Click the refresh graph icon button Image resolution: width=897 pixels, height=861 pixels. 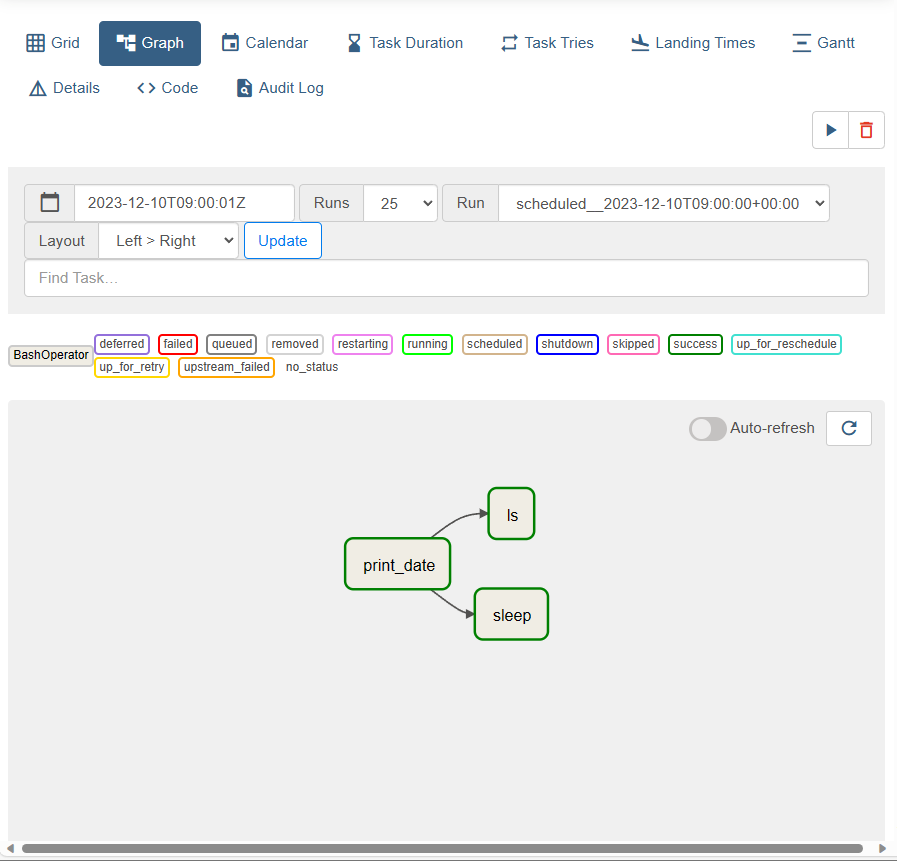[x=849, y=428]
